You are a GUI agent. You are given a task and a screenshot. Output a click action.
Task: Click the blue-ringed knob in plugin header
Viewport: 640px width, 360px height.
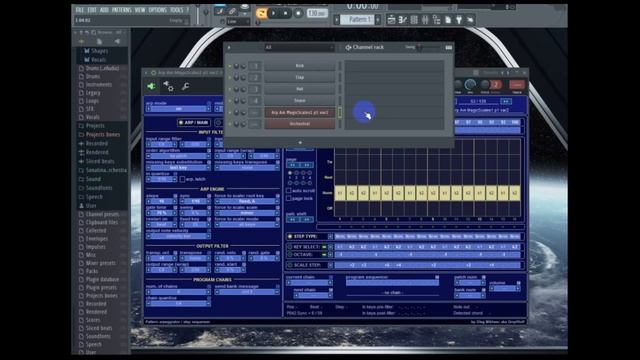point(470,84)
